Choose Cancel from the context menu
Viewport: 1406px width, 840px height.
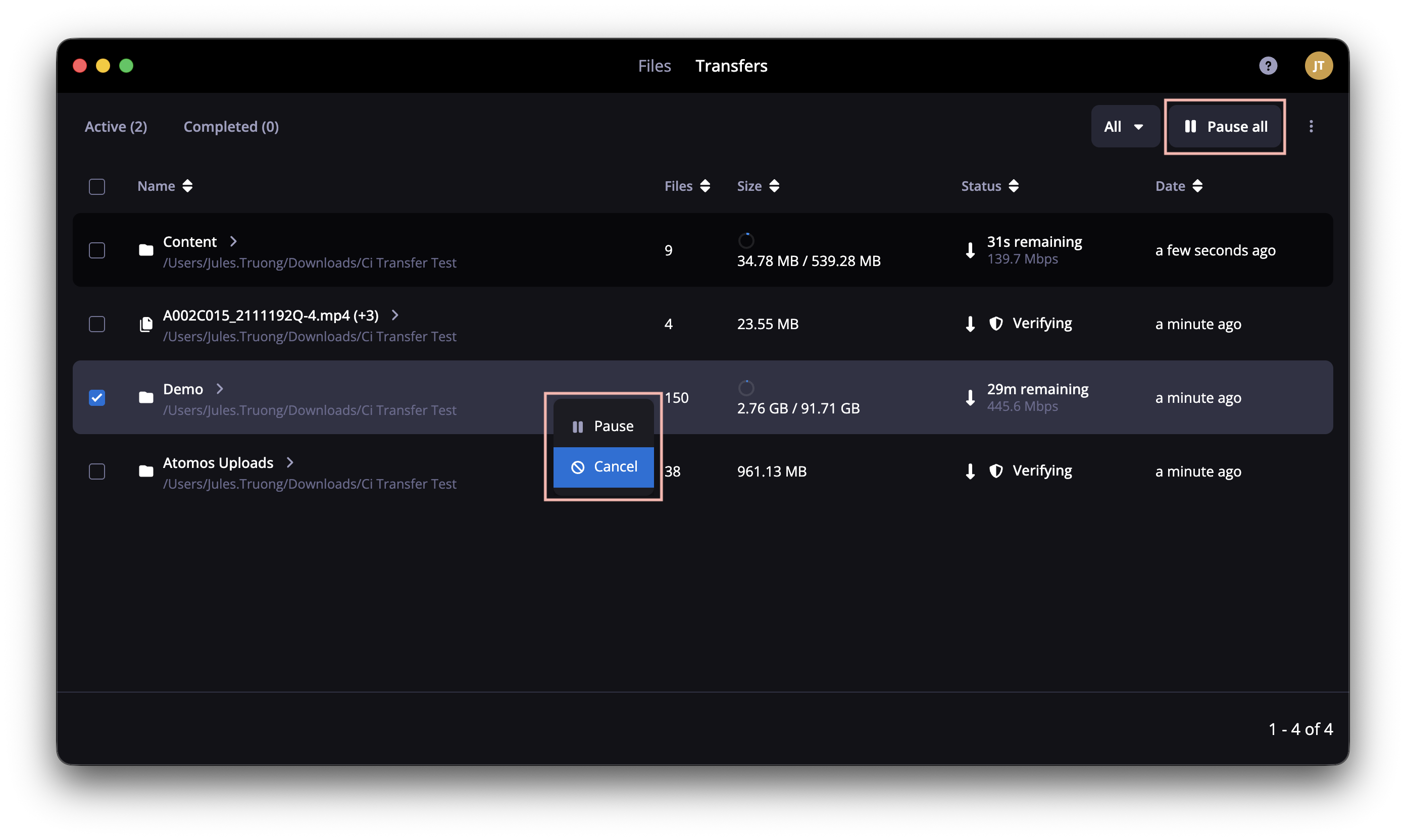[x=603, y=467]
